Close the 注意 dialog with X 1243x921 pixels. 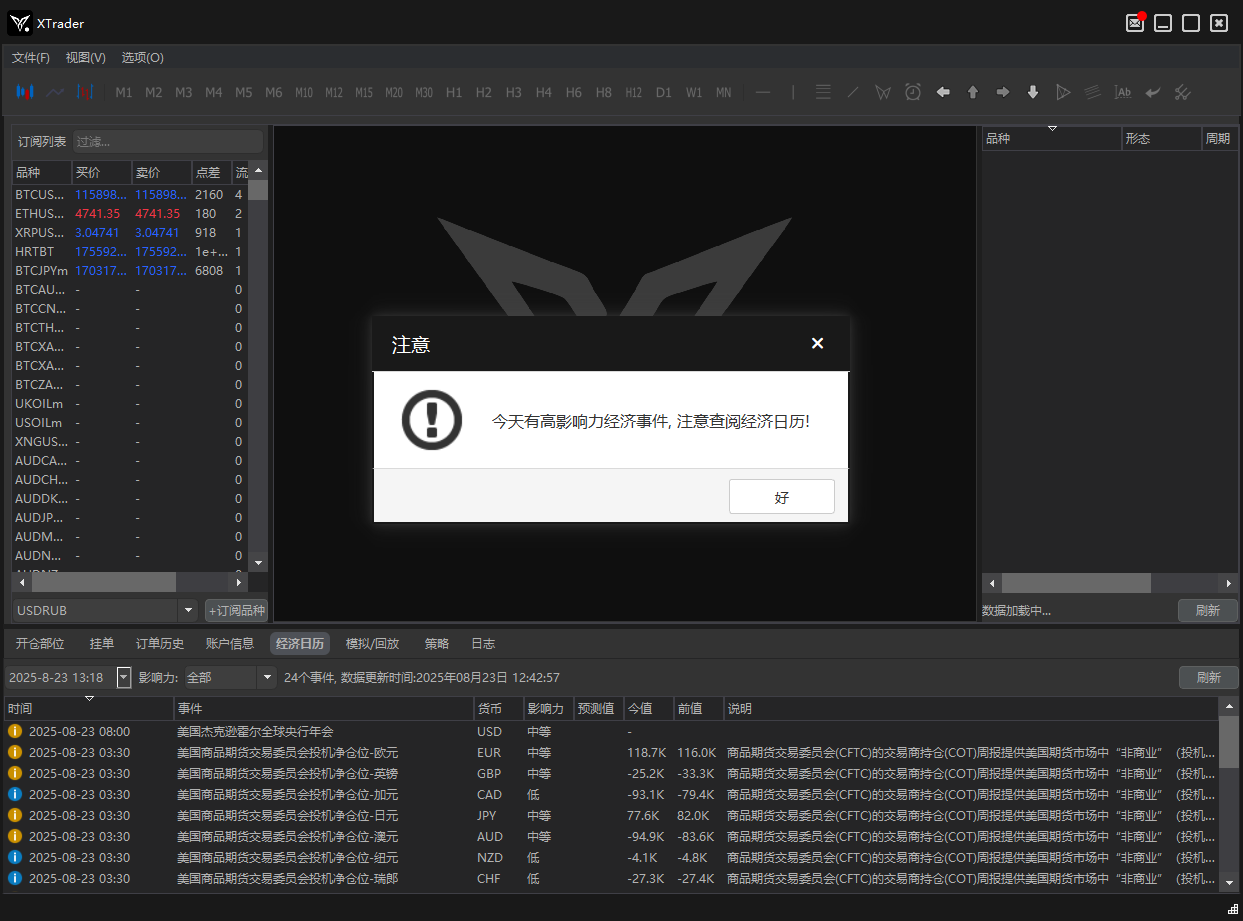click(x=817, y=343)
